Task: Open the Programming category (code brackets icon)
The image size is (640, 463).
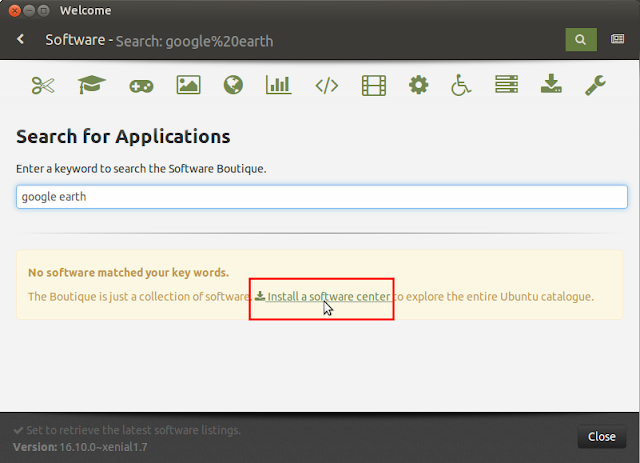Action: tap(327, 86)
